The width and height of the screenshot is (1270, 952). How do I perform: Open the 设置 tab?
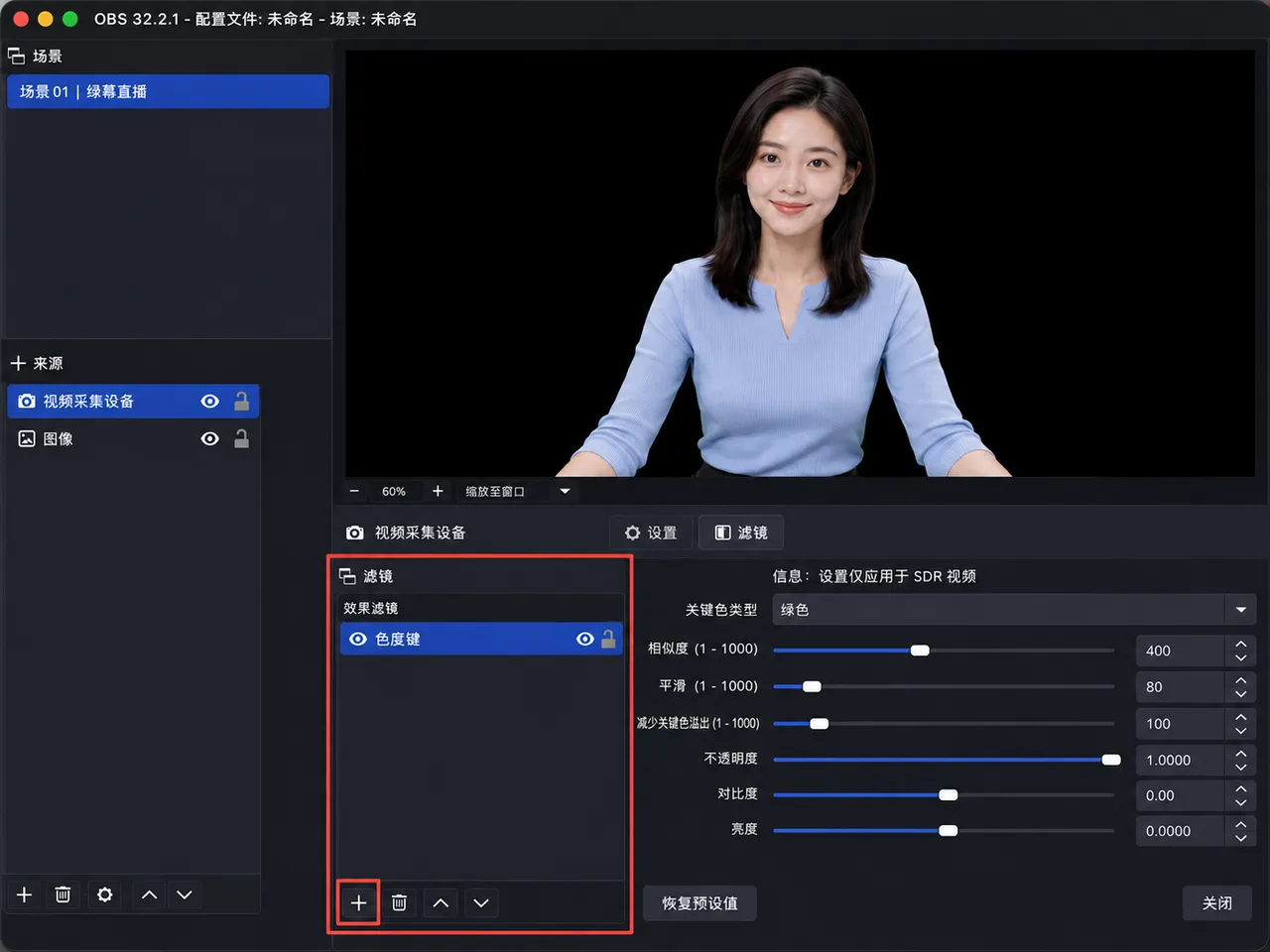(651, 533)
